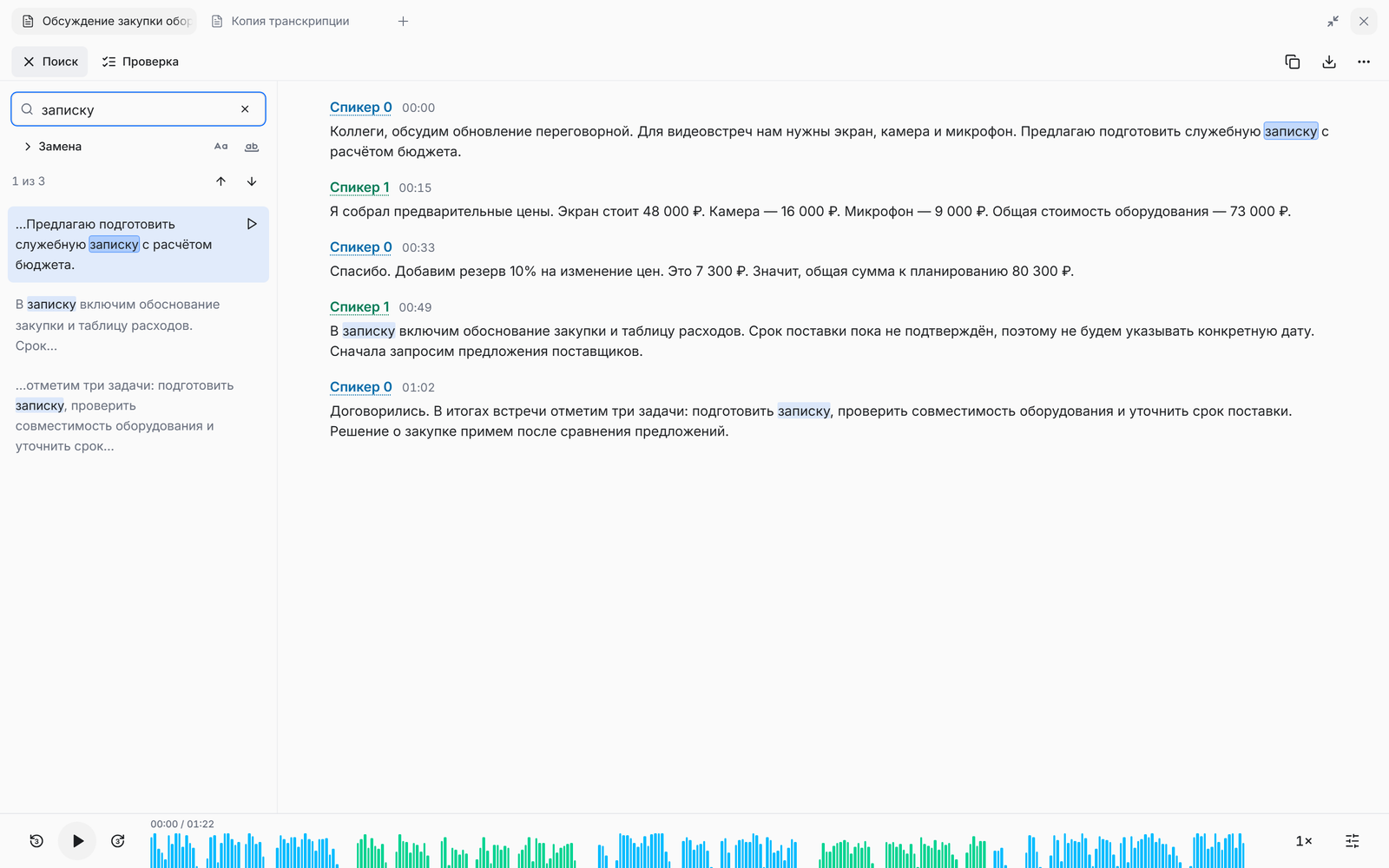Collapse the window with shrink arrows icon

point(1333,21)
